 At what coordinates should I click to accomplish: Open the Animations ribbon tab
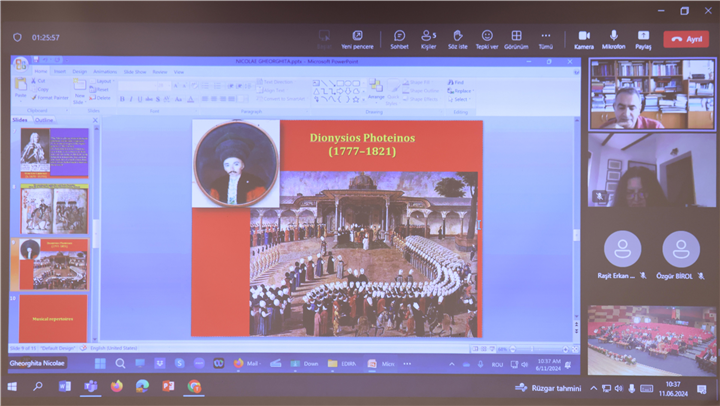click(105, 72)
